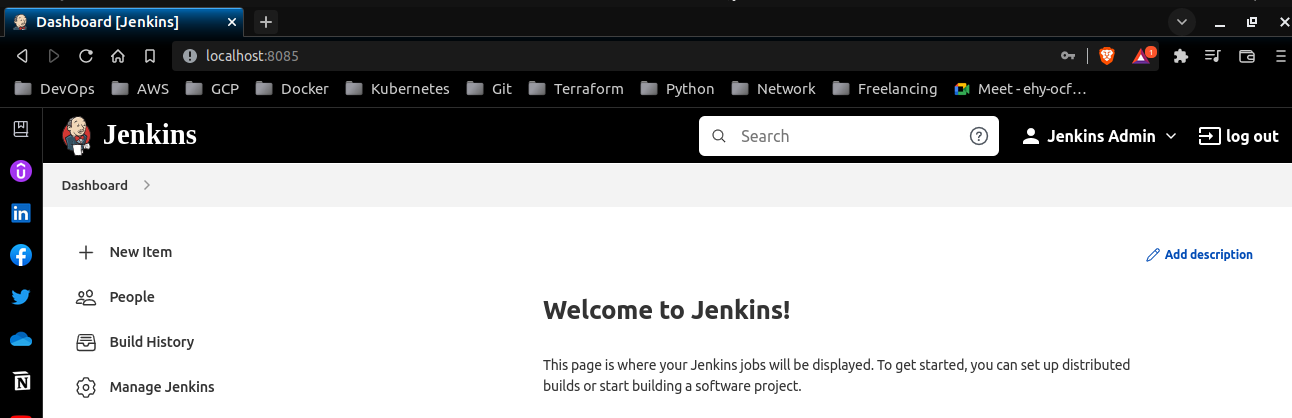Click the Jenkins search field
The width and height of the screenshot is (1292, 418).
(x=849, y=136)
